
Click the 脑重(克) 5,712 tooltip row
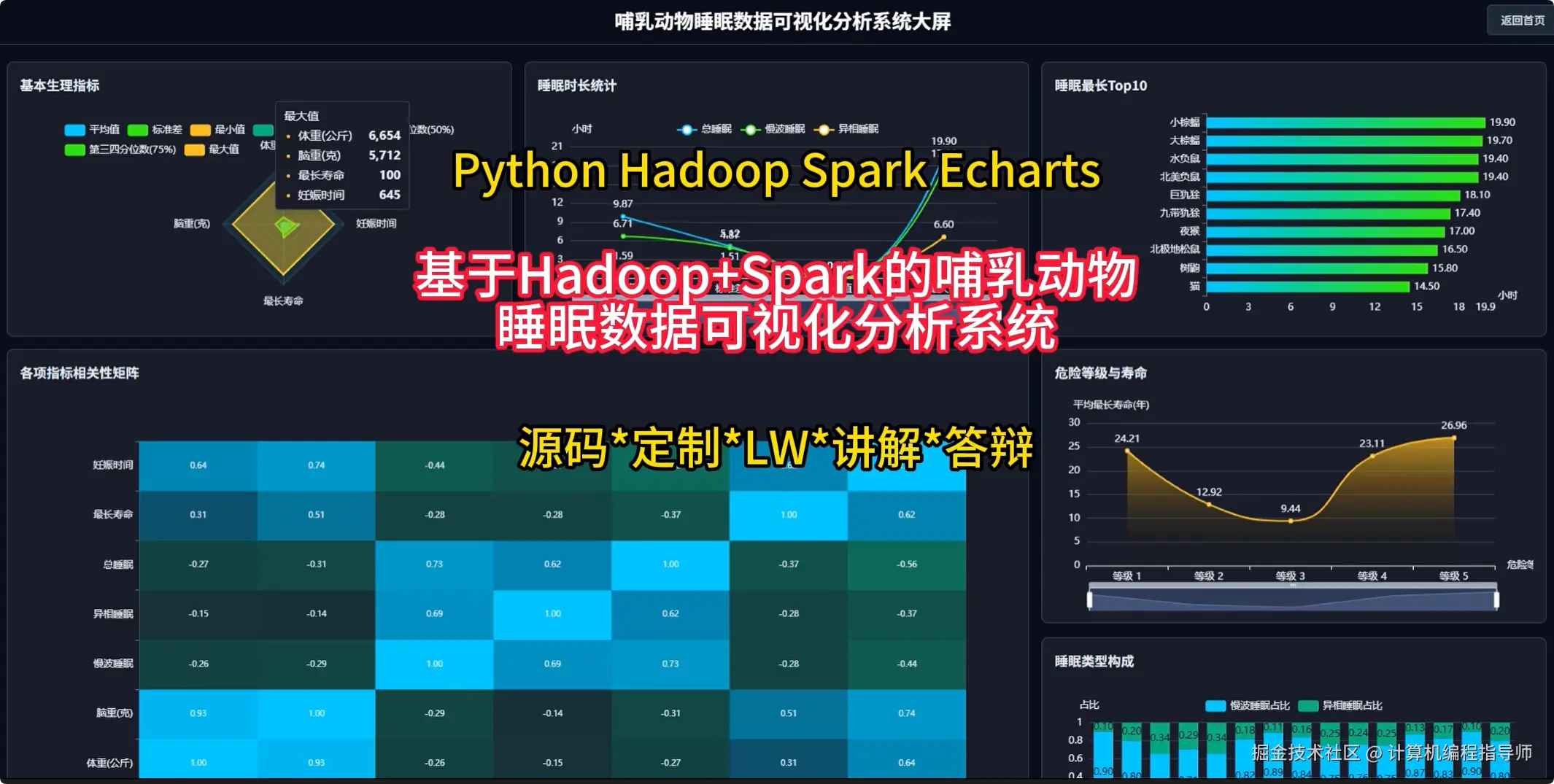[x=342, y=155]
